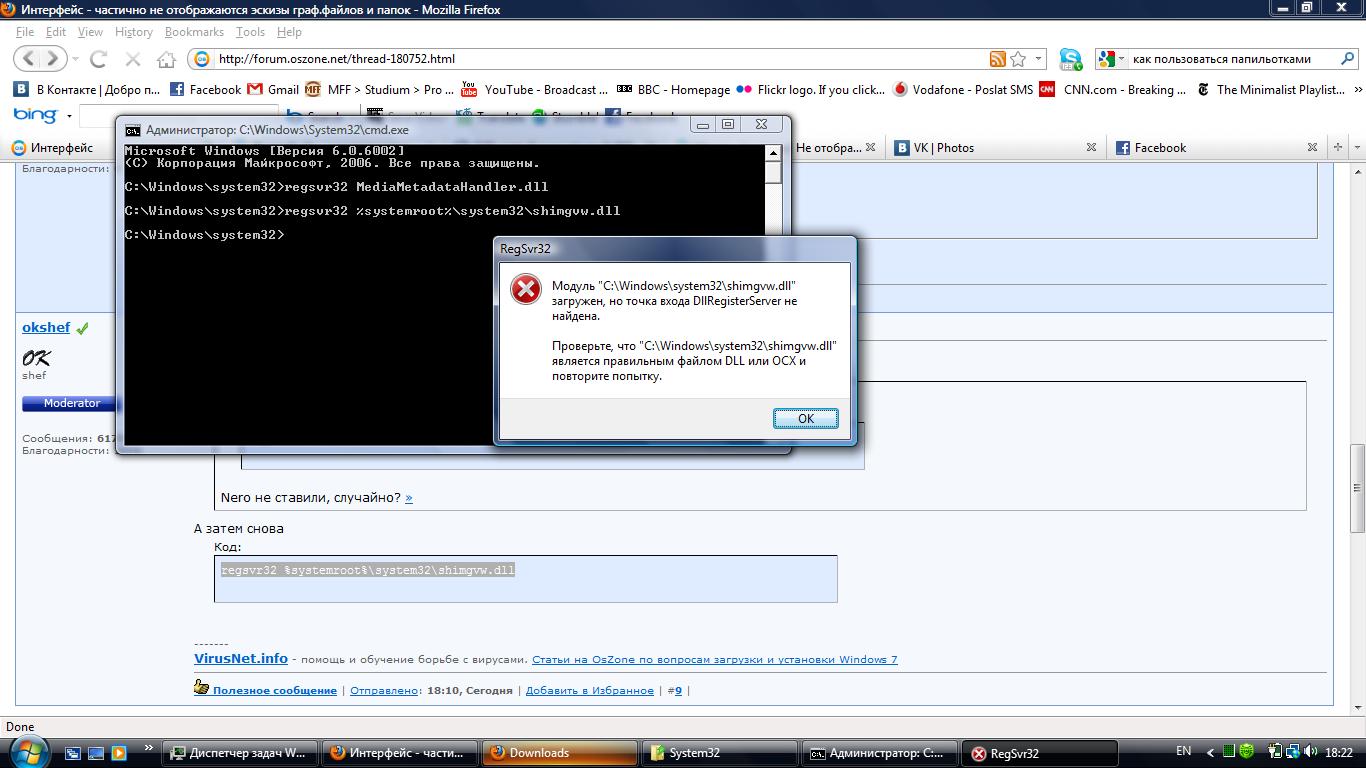Open the Tools menu

coord(250,32)
